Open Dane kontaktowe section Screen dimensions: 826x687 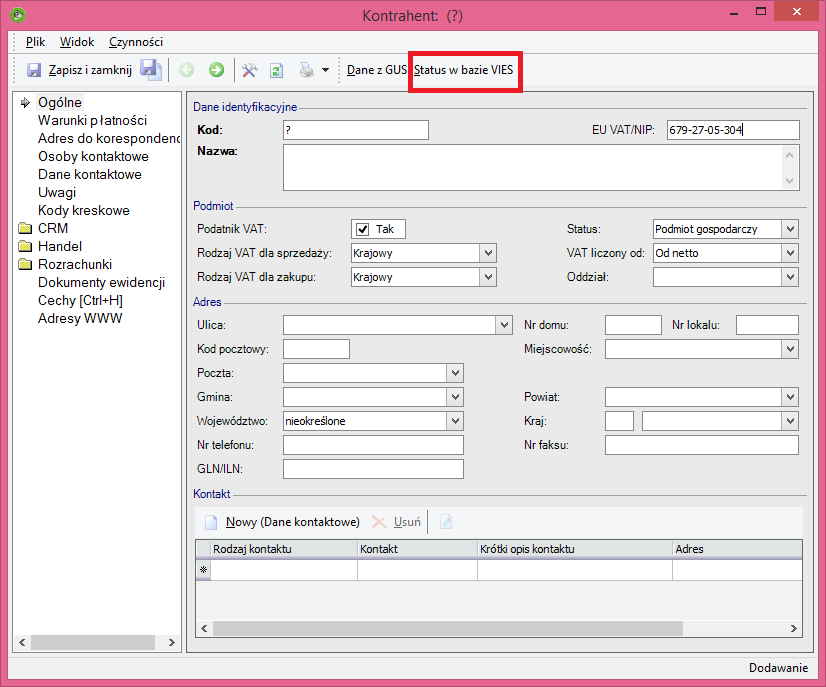(x=90, y=174)
